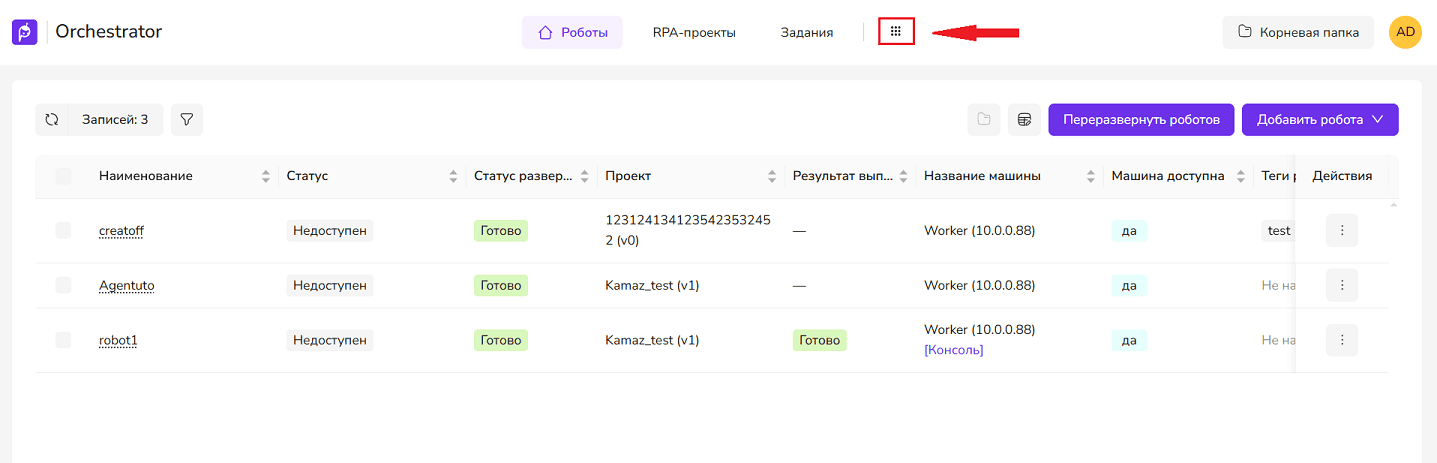The width and height of the screenshot is (1437, 463).
Task: Click the AD user avatar
Action: [1405, 32]
